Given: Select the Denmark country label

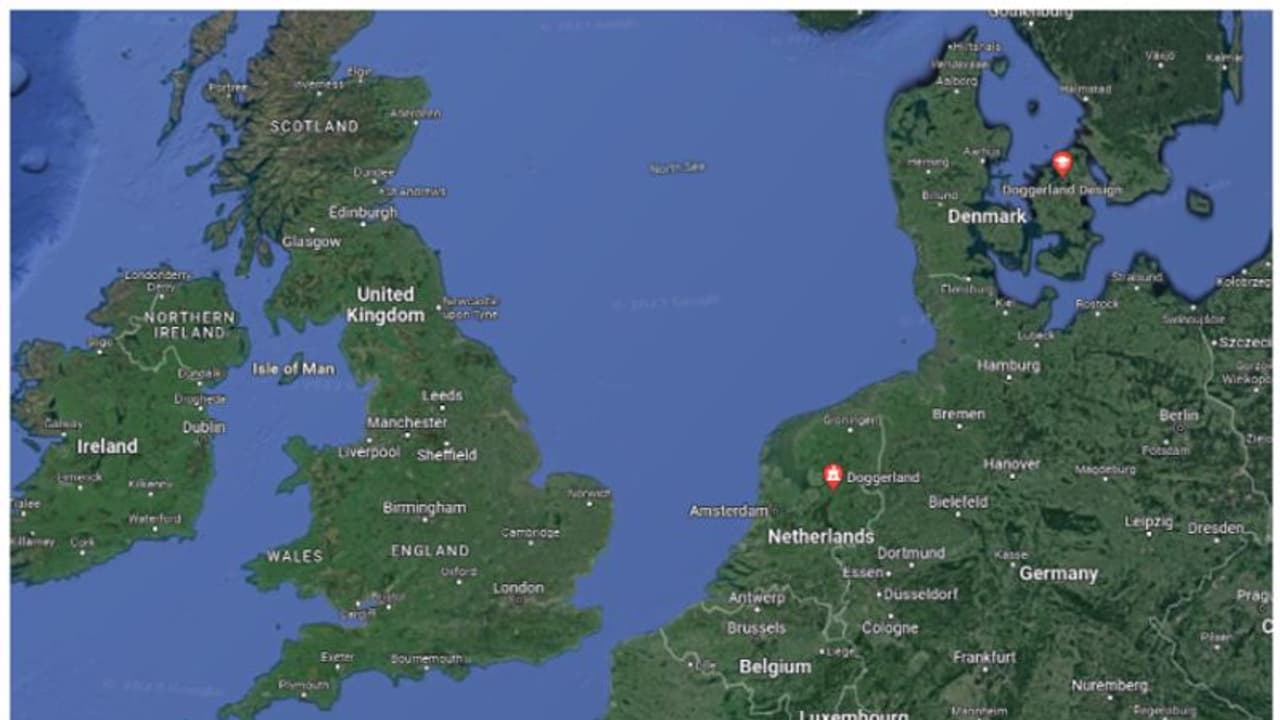Looking at the screenshot, I should (x=987, y=216).
